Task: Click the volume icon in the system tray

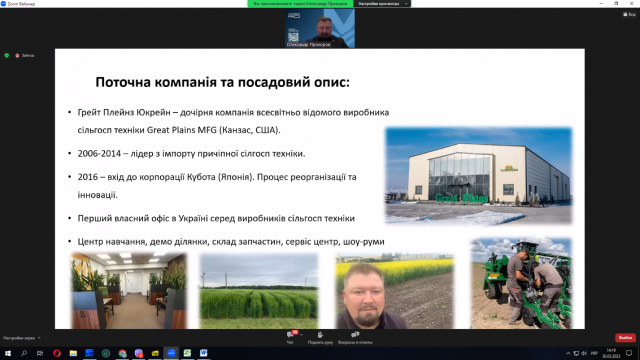Action: [584, 353]
